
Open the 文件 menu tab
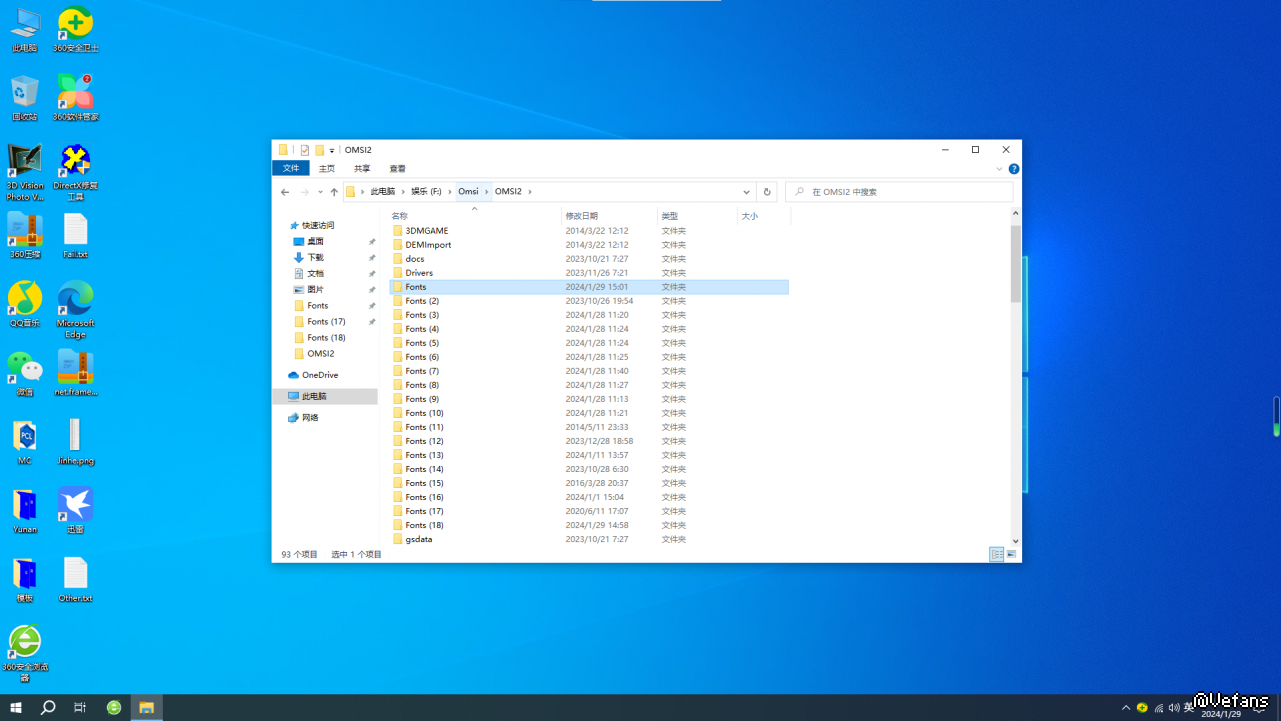coord(291,168)
